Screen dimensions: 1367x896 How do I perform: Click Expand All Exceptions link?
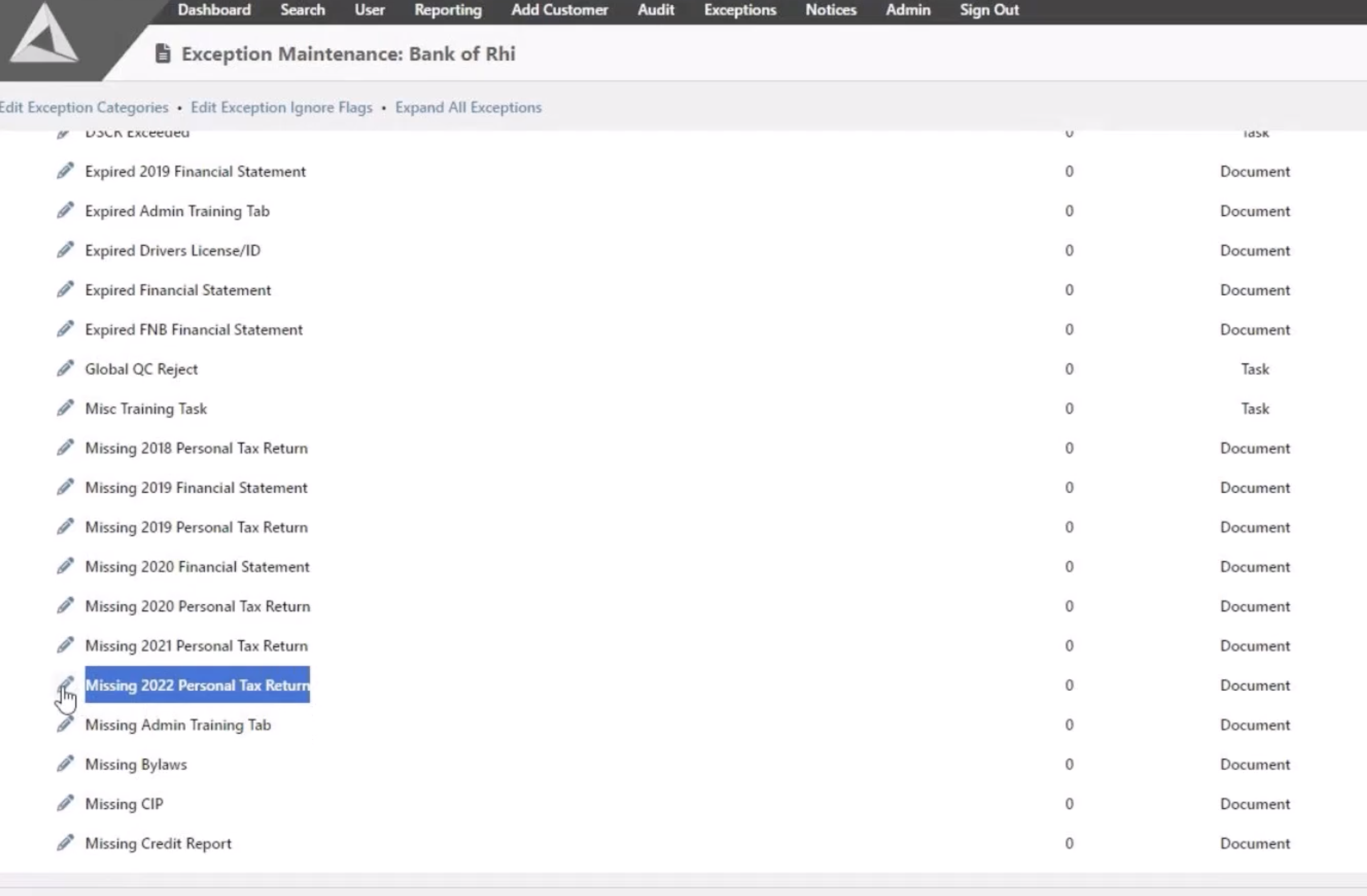[468, 107]
